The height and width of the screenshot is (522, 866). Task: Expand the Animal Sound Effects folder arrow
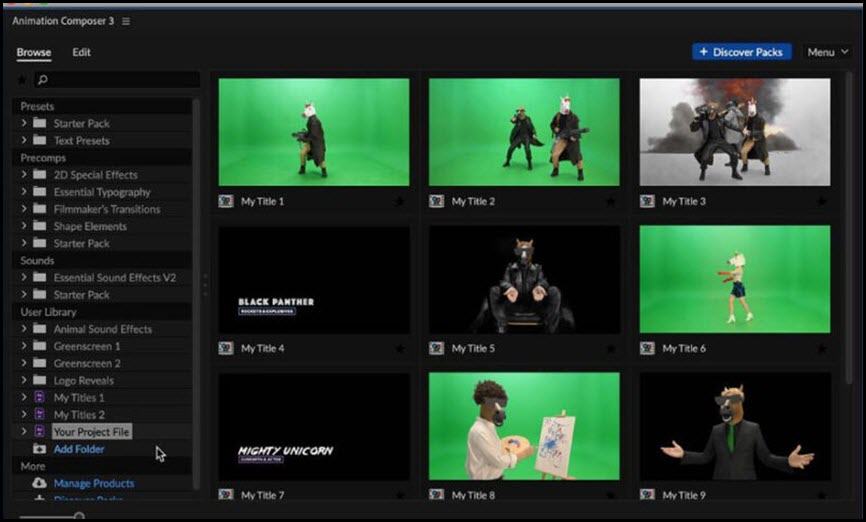pyautogui.click(x=24, y=328)
